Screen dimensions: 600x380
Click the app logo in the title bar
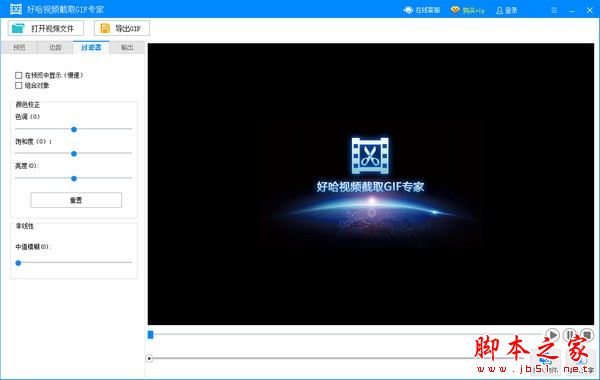click(16, 9)
